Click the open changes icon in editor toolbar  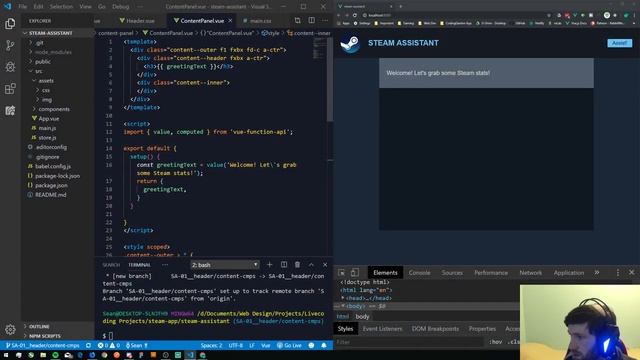point(298,20)
